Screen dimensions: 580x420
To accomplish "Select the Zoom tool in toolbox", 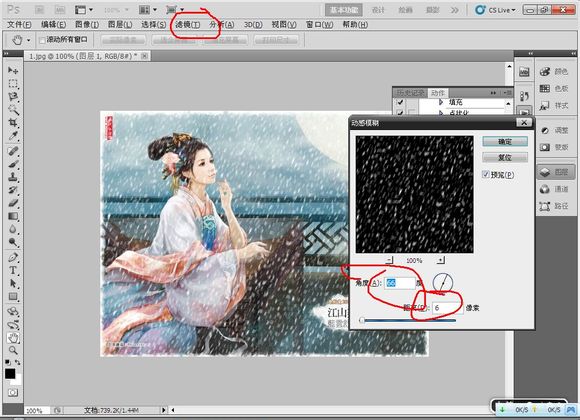I will 13,350.
